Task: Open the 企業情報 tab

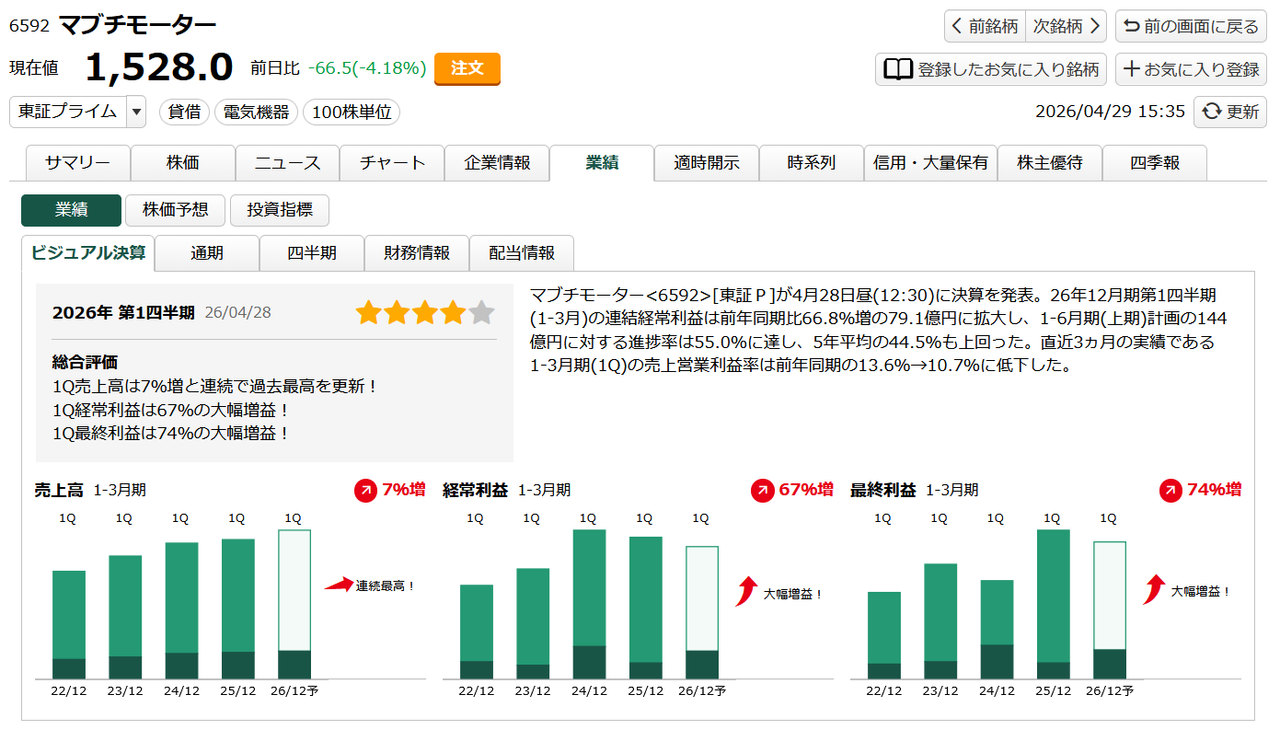Action: (x=497, y=163)
